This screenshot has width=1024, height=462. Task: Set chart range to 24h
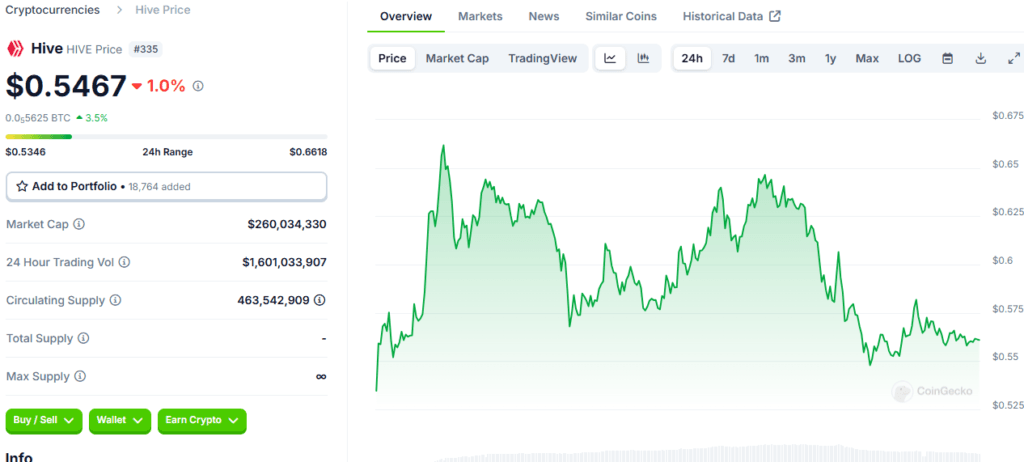pyautogui.click(x=692, y=58)
